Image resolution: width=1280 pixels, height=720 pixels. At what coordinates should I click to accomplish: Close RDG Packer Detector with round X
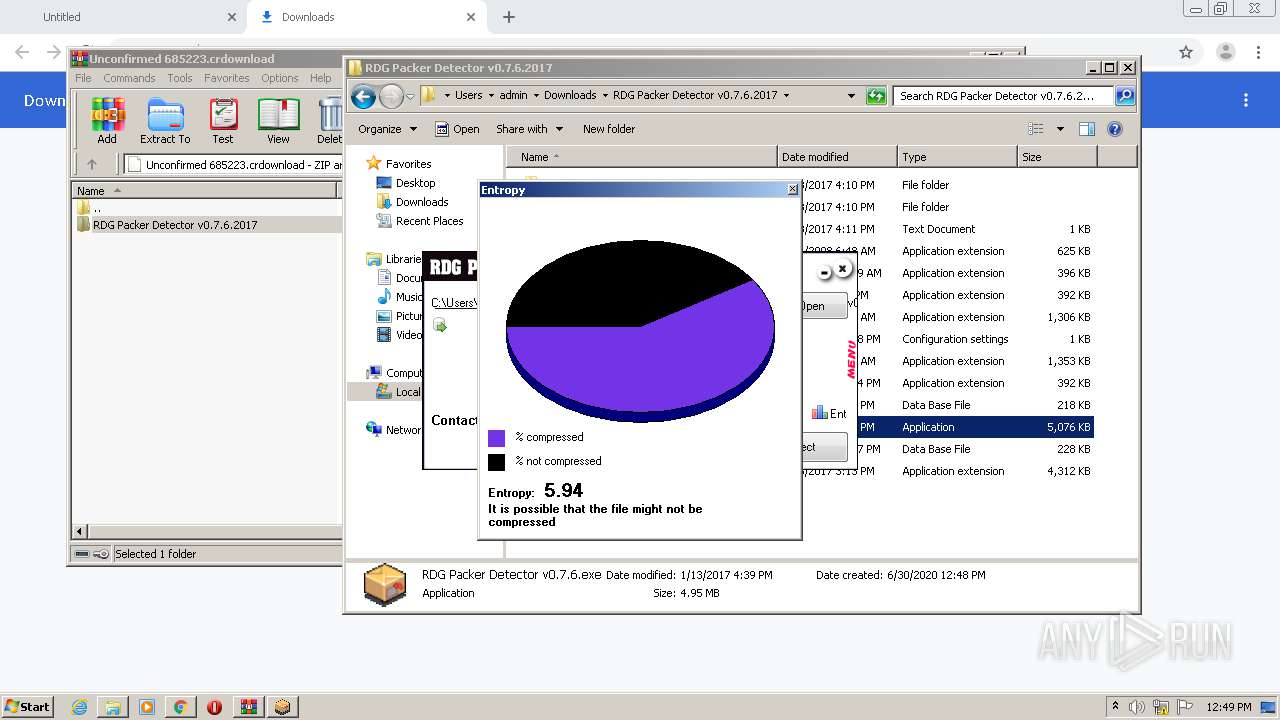(x=842, y=268)
